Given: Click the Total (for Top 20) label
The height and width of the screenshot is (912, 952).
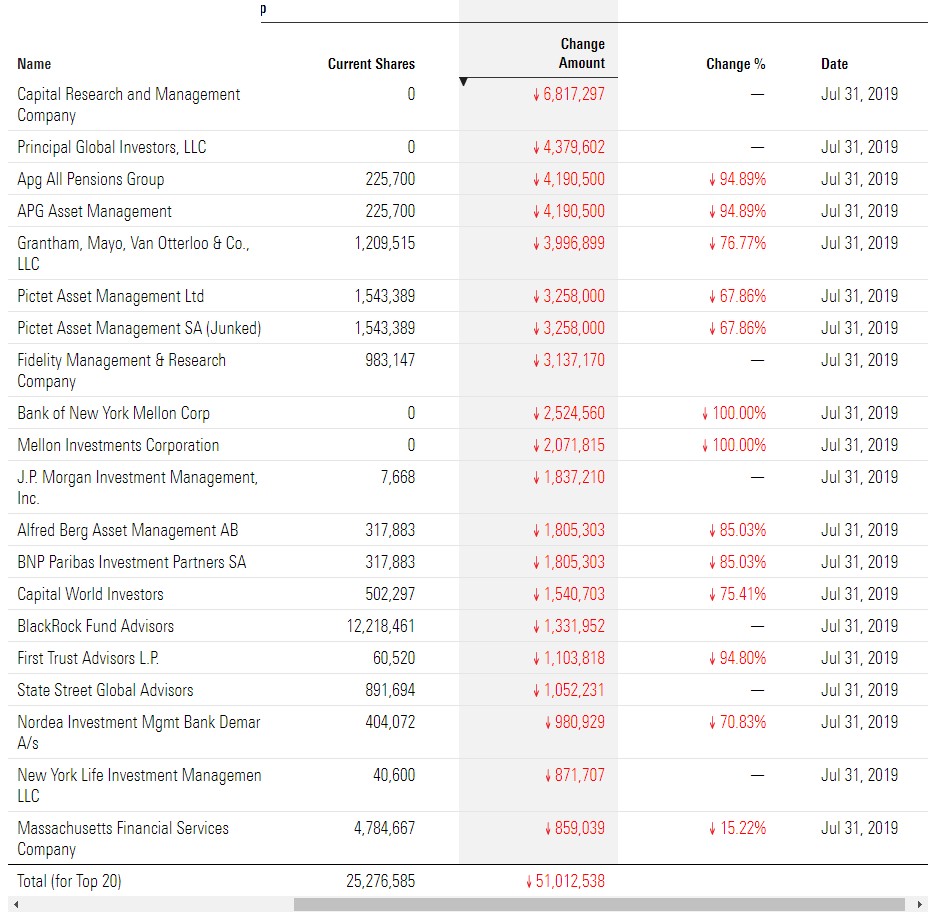Looking at the screenshot, I should (69, 881).
